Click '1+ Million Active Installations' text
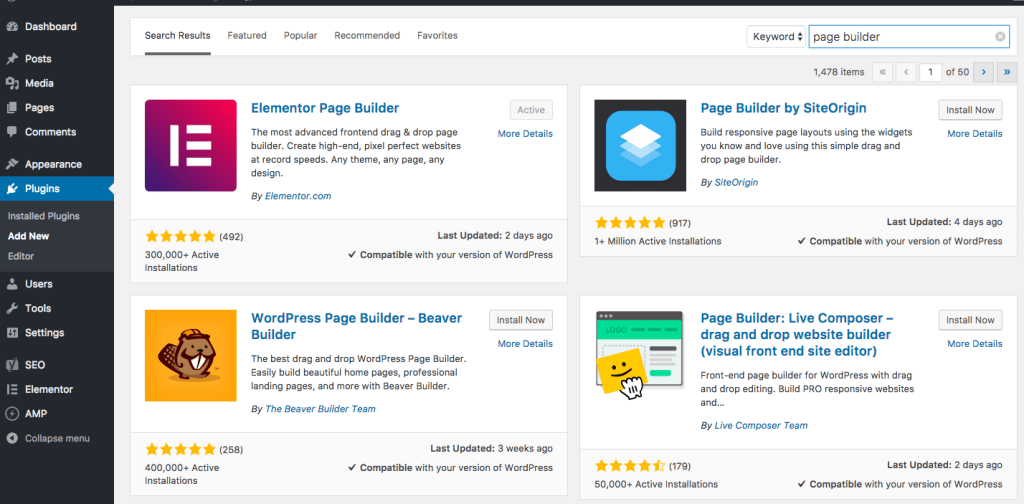The width and height of the screenshot is (1024, 504). [x=658, y=241]
